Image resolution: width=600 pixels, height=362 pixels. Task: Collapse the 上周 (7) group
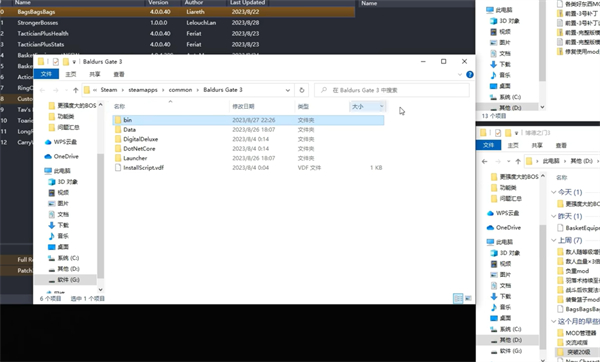coord(553,240)
